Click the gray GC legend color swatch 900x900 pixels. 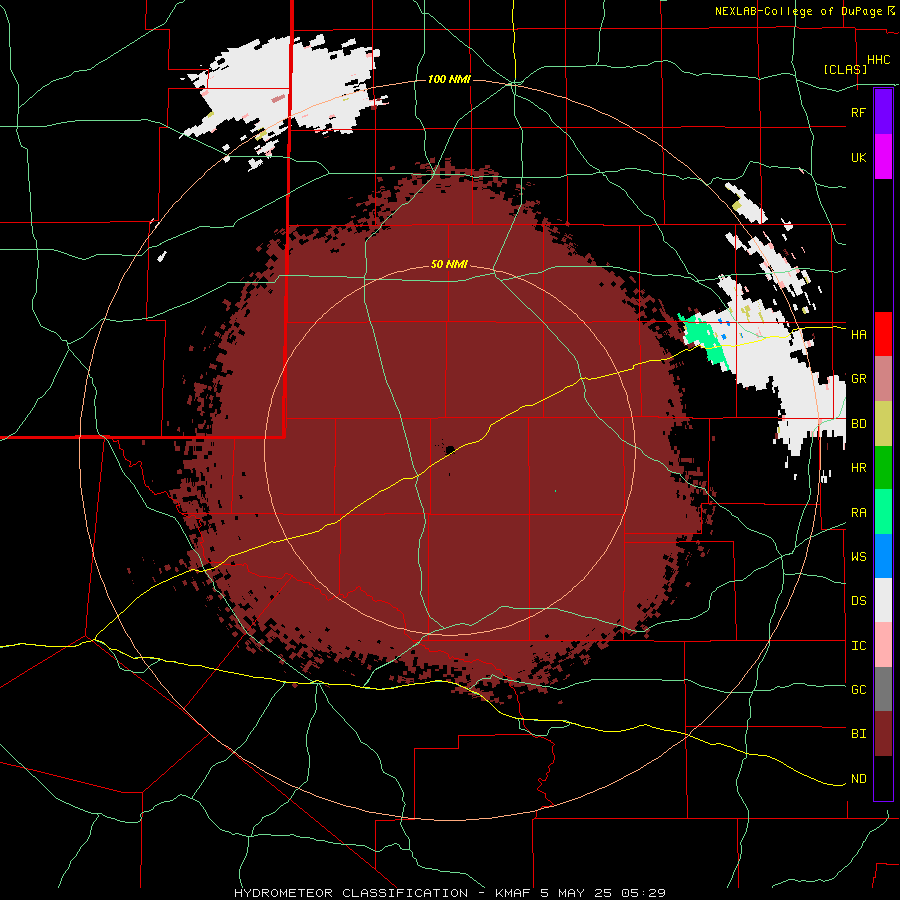click(x=883, y=689)
